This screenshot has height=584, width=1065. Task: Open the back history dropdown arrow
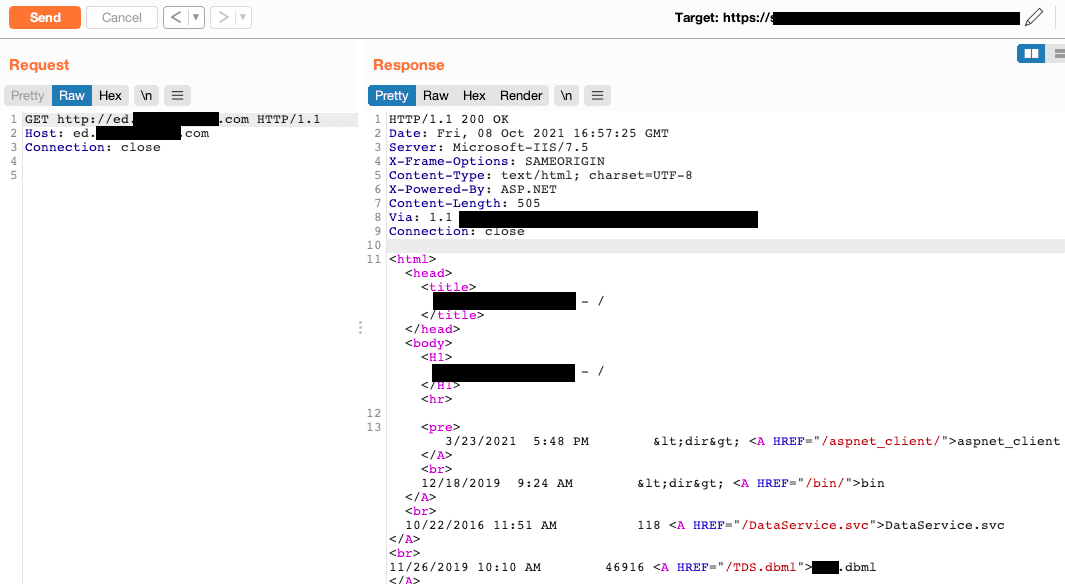196,17
